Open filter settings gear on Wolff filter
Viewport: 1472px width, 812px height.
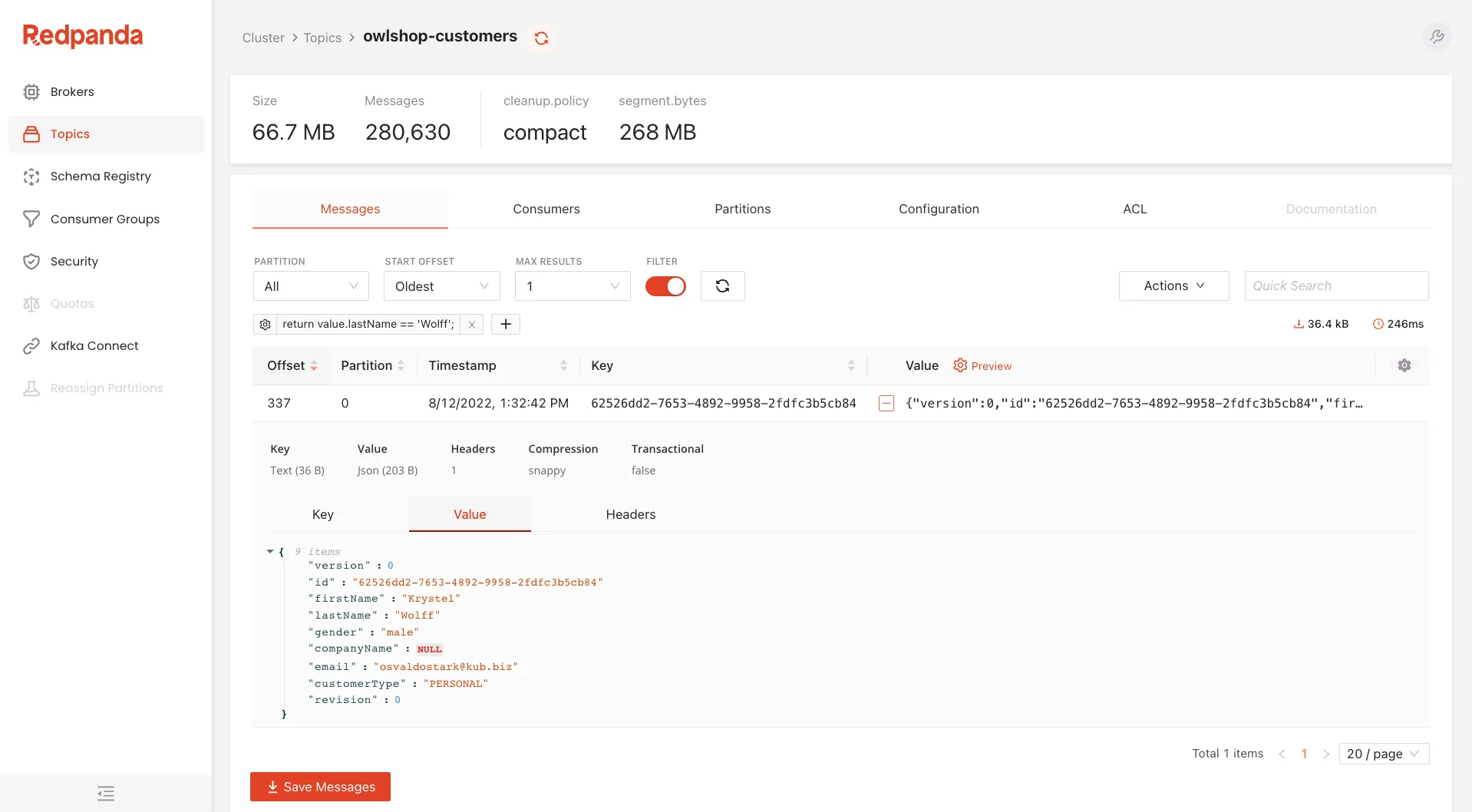(265, 324)
